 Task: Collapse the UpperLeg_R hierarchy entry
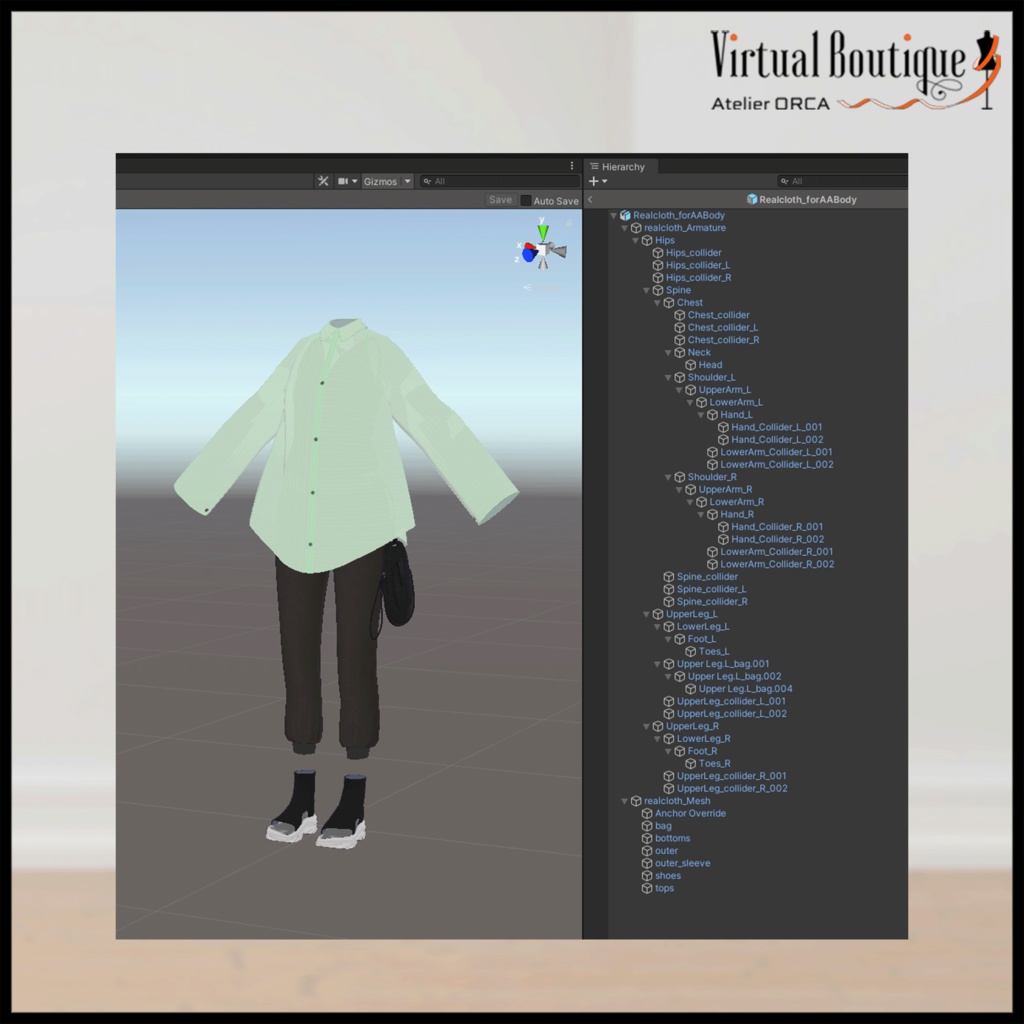[645, 726]
